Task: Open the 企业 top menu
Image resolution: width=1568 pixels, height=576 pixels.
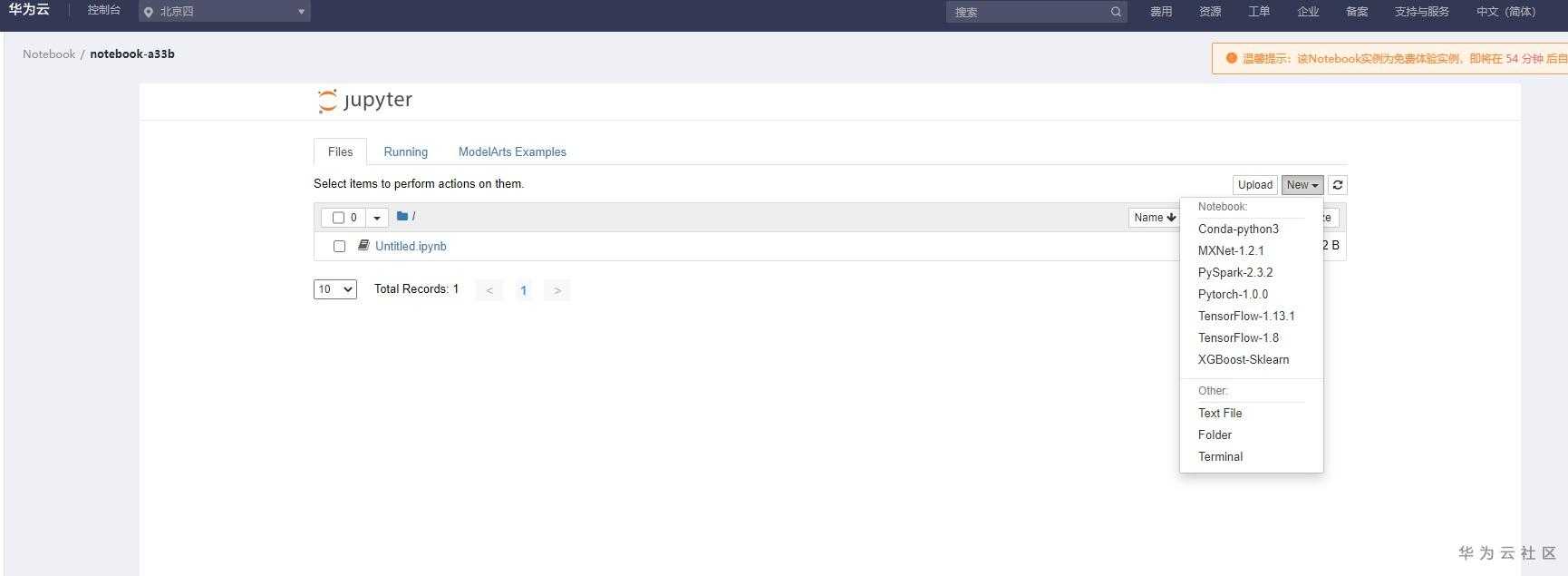Action: point(1308,12)
